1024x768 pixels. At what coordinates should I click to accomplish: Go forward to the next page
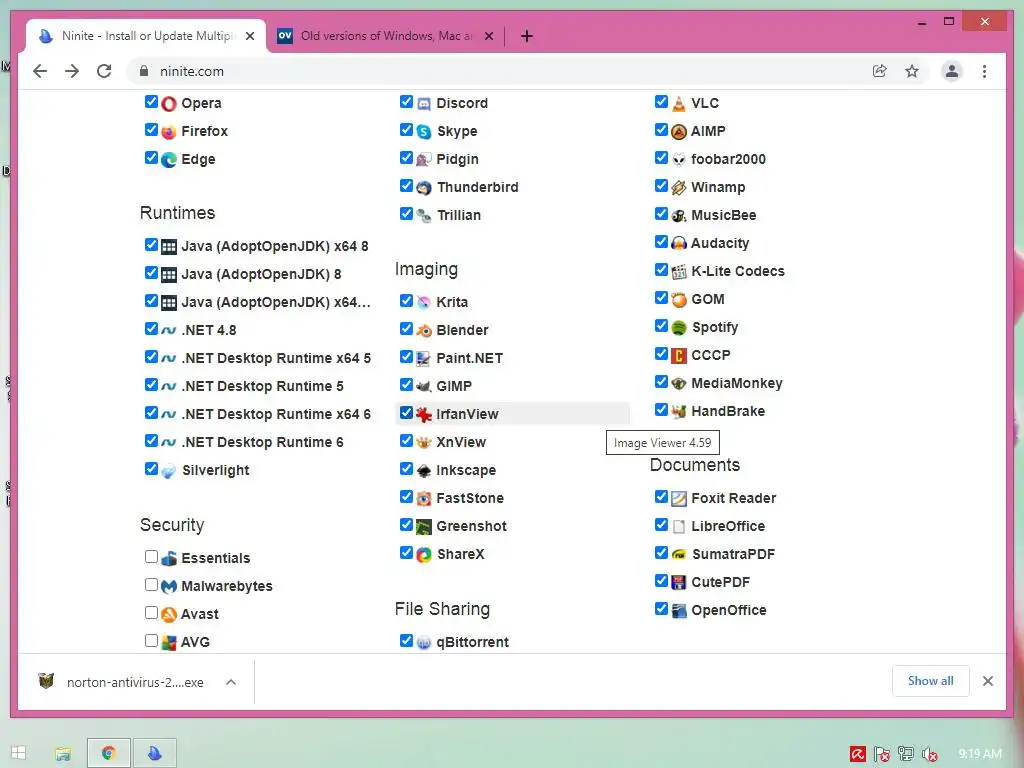coord(72,71)
